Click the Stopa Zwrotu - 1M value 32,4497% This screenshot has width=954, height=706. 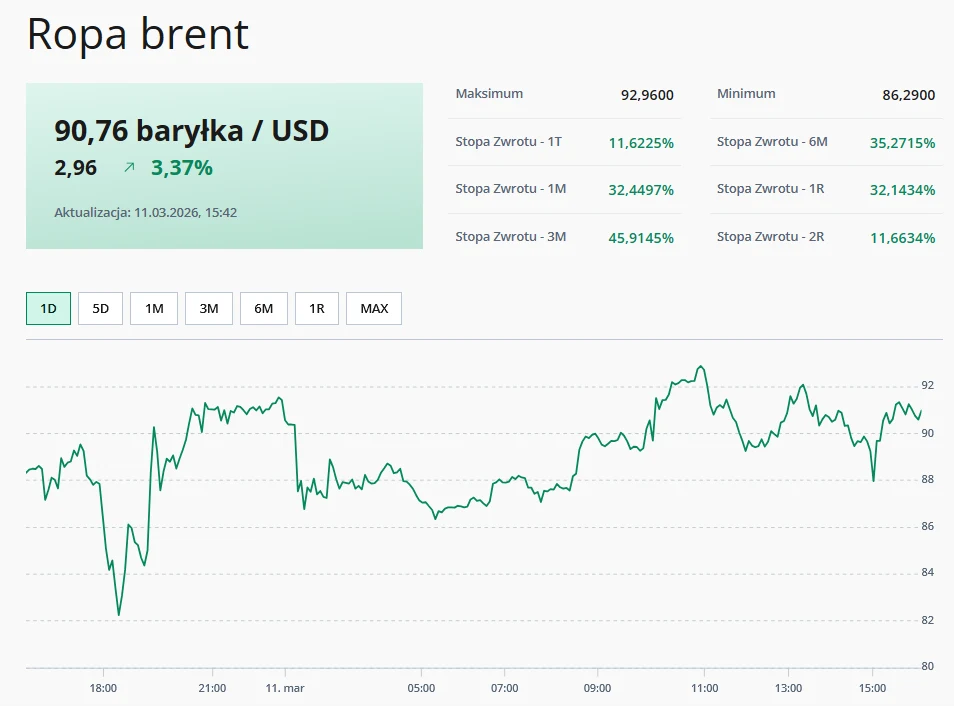(640, 190)
